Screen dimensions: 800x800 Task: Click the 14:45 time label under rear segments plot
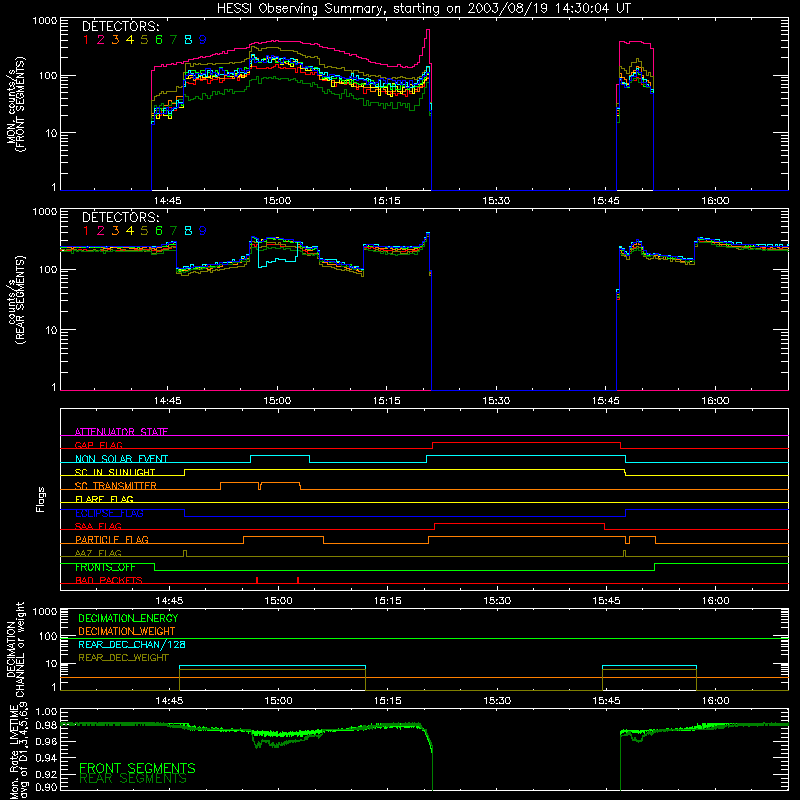tap(167, 401)
